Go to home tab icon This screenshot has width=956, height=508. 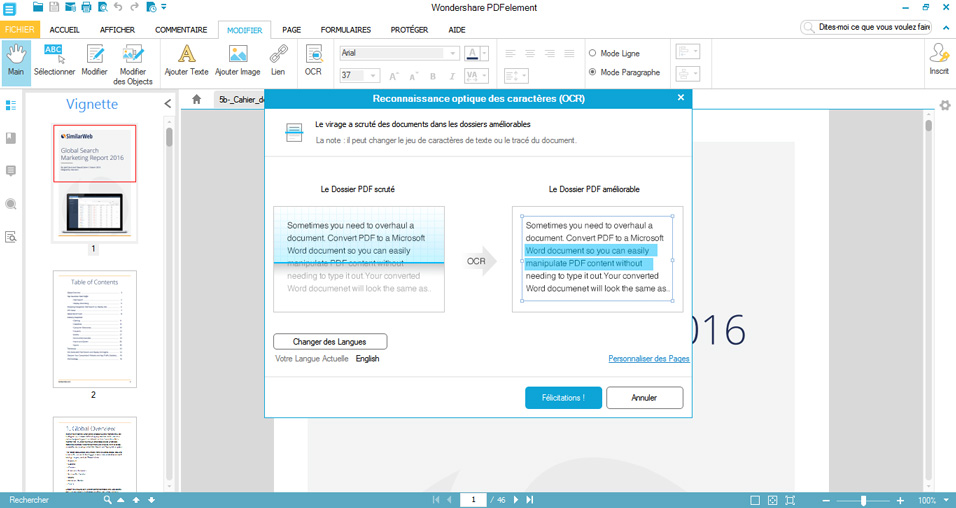tap(196, 99)
